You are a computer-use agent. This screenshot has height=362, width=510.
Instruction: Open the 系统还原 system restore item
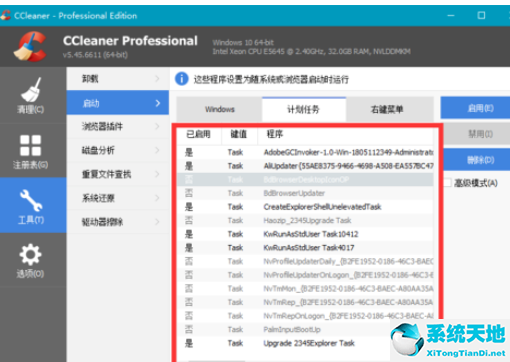tap(118, 198)
